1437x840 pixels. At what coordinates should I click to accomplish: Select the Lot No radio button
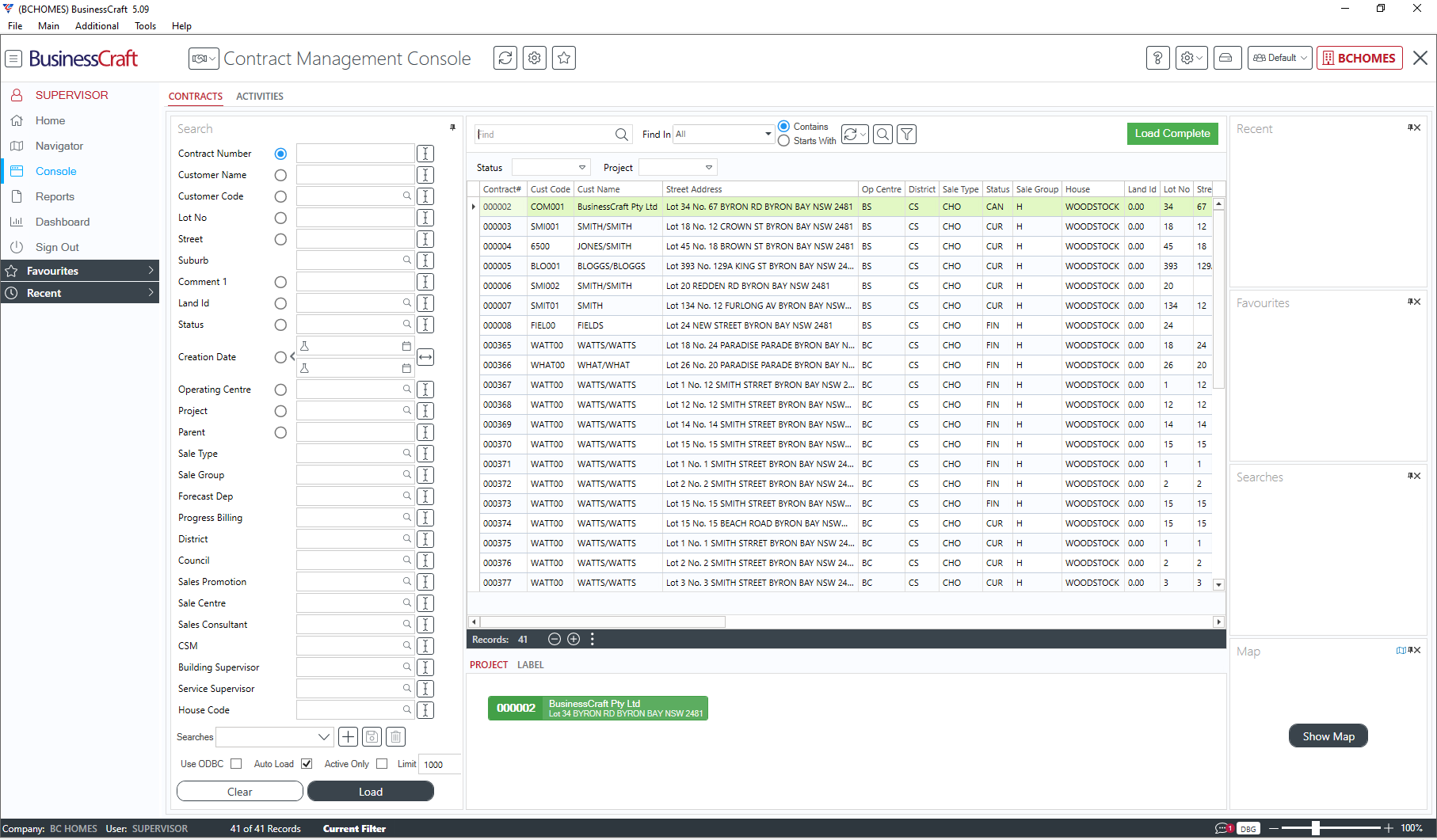[280, 218]
